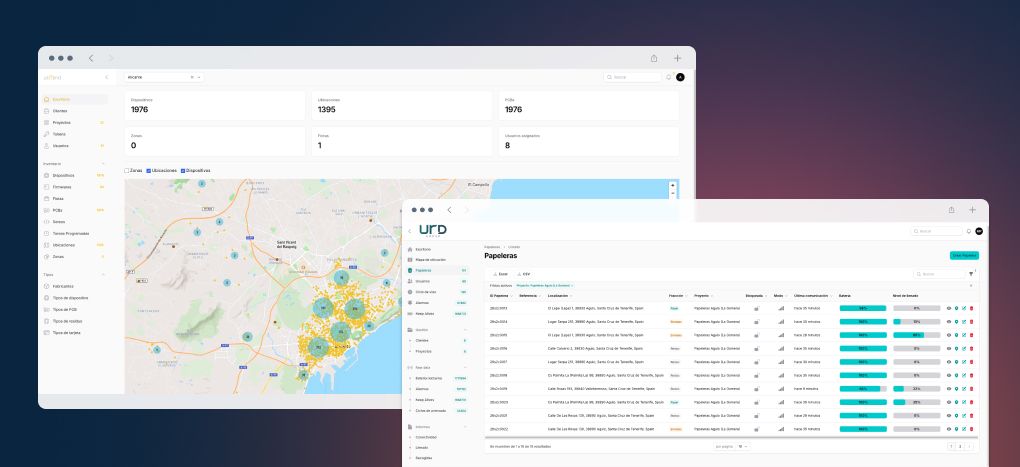This screenshot has width=1020, height=467.
Task: Click the Crear Papelera button
Action: pos(964,256)
